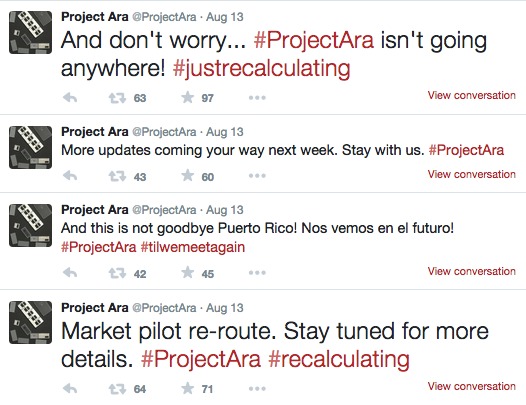This screenshot has width=526, height=405.
Task: Favorite the 'Market pilot re-route' tweet
Action: click(x=188, y=388)
